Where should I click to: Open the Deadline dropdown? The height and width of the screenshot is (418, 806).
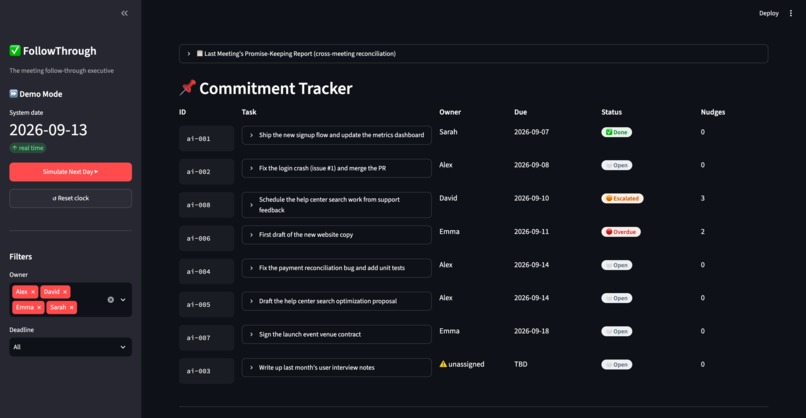click(x=70, y=347)
